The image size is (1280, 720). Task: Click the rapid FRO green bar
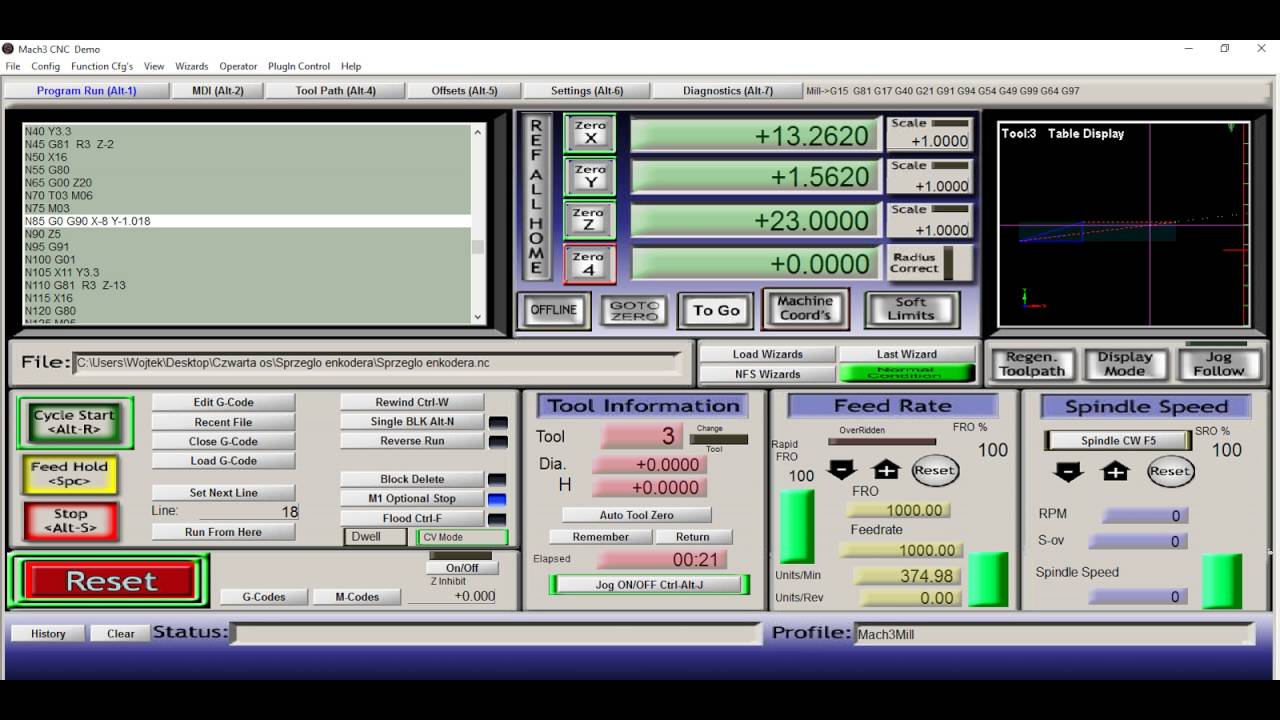pyautogui.click(x=797, y=526)
